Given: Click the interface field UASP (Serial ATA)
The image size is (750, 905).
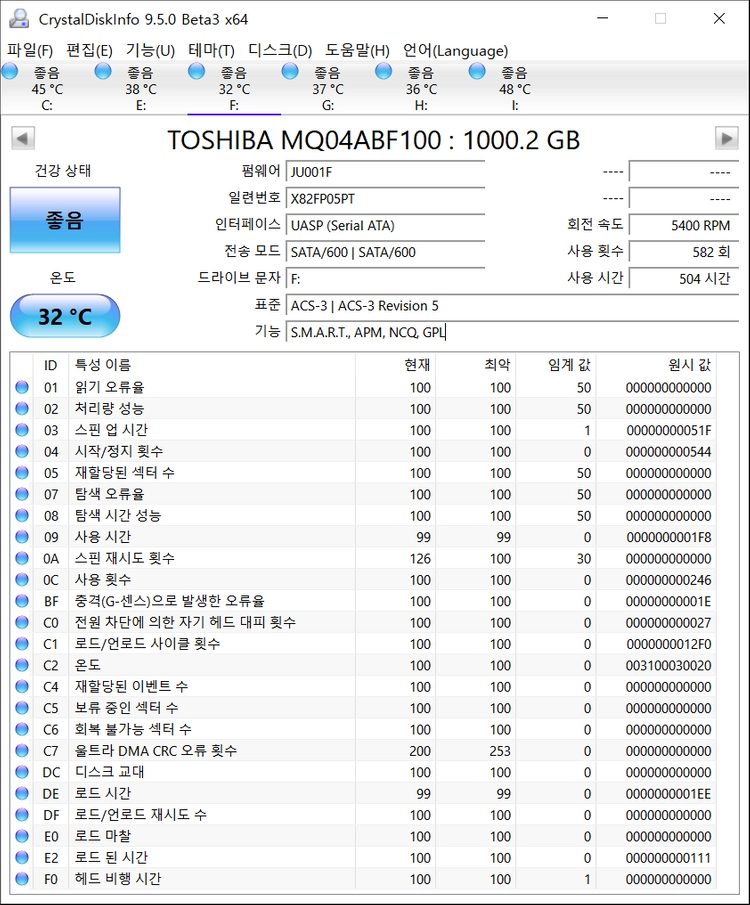Looking at the screenshot, I should pos(385,225).
